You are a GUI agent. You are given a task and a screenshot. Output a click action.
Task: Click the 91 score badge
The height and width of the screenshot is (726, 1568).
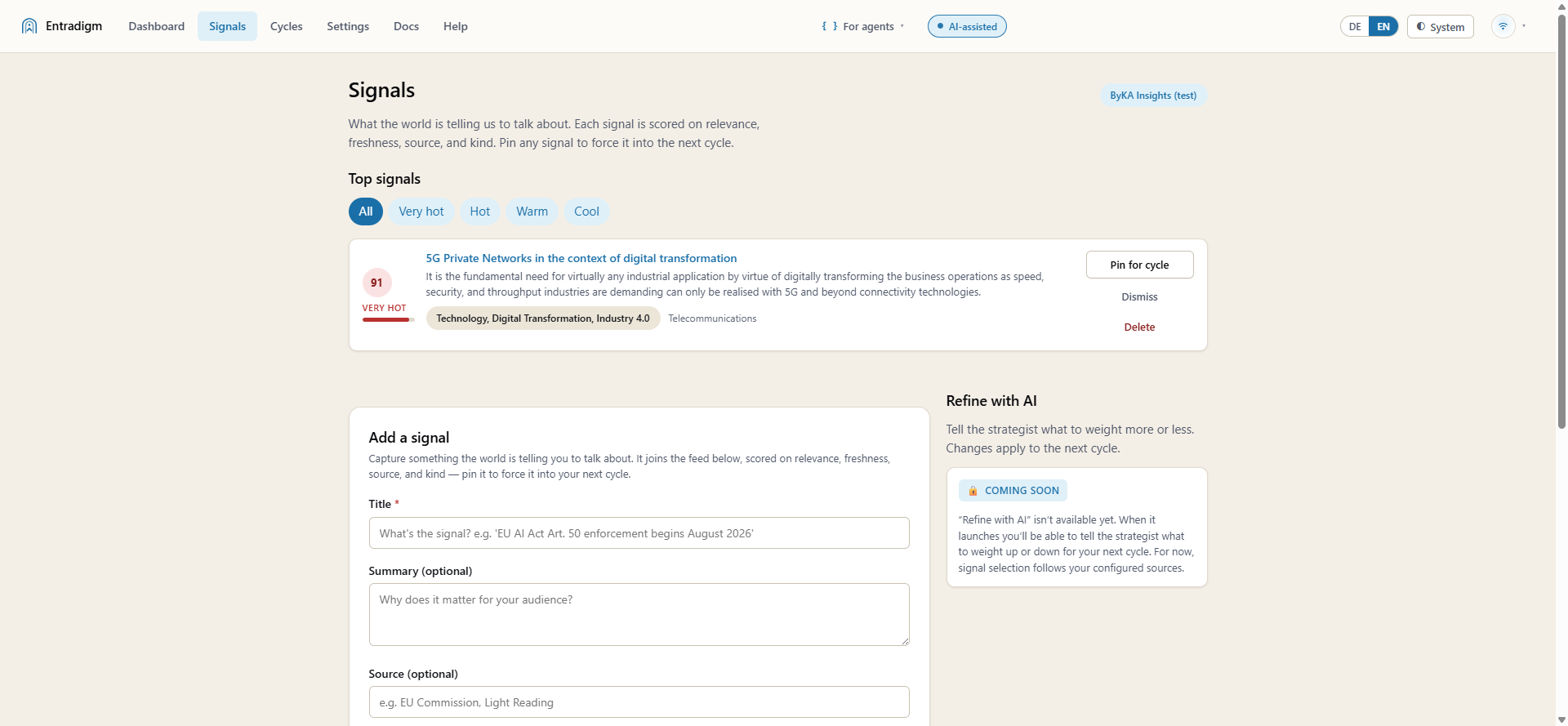click(376, 283)
